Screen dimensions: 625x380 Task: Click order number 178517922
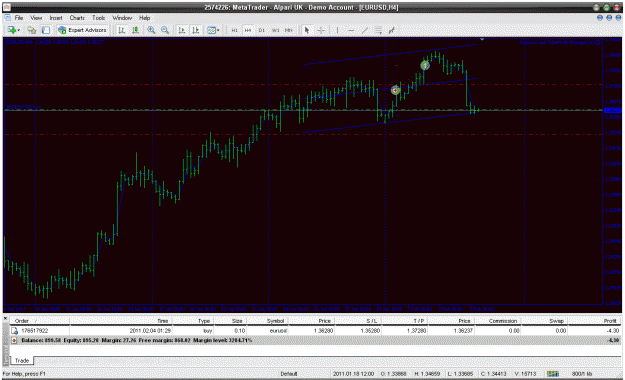click(35, 331)
